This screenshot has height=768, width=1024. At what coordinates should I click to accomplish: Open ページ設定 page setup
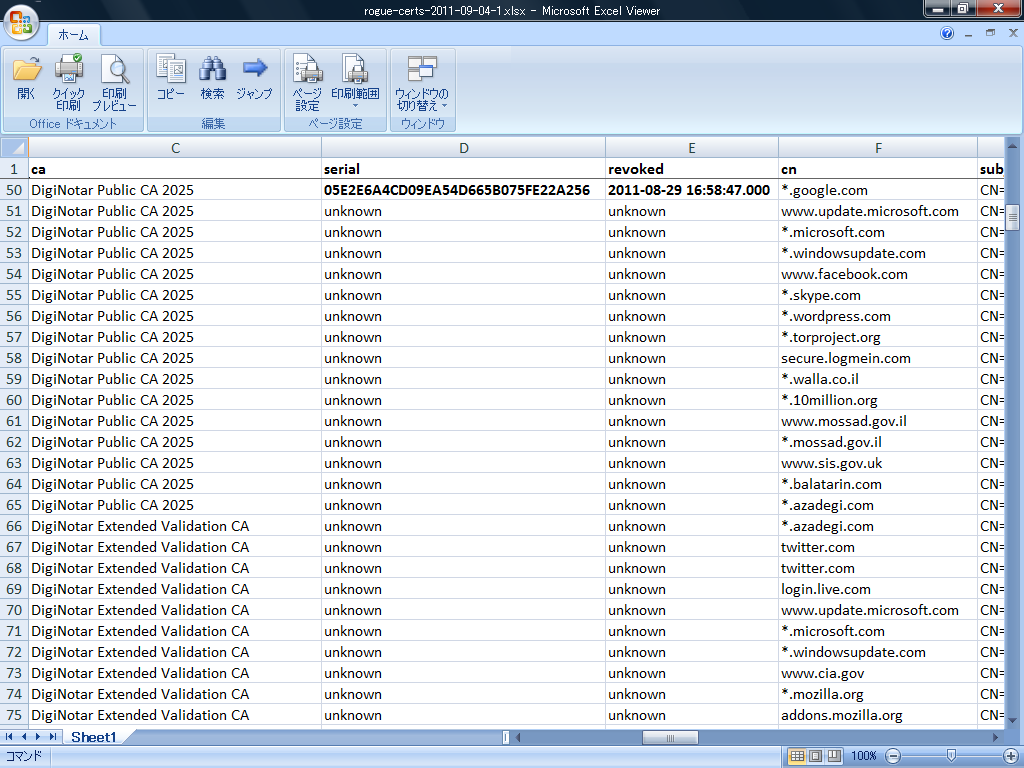click(x=307, y=82)
